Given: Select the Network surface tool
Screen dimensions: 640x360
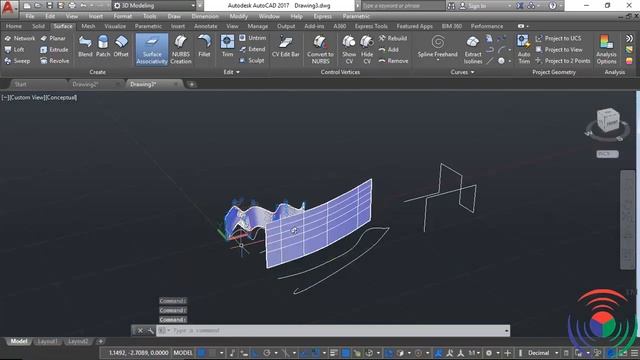Looking at the screenshot, I should 20,38.
